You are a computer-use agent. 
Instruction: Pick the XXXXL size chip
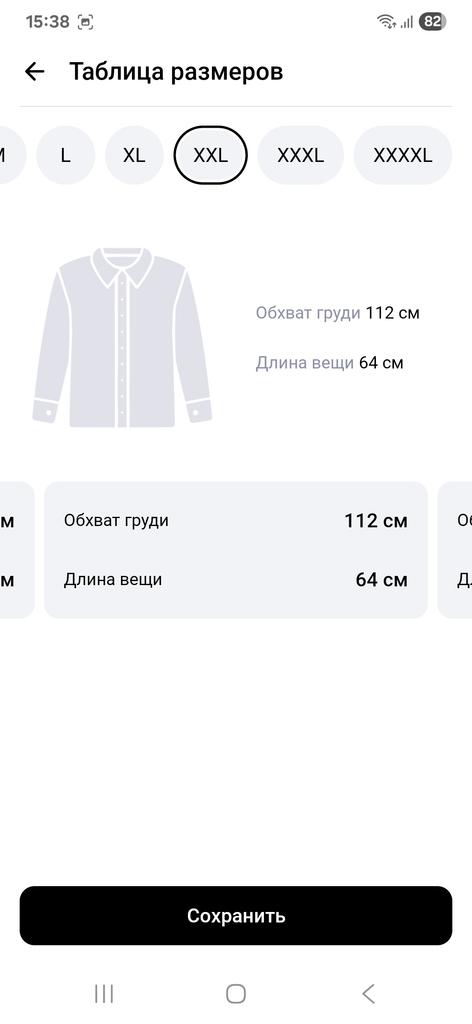click(403, 155)
